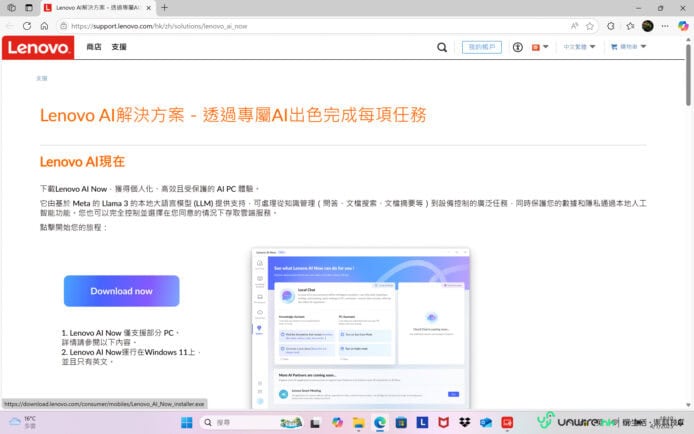This screenshot has height=434, width=694.
Task: Open Dropbox from the taskbar
Action: tap(464, 423)
